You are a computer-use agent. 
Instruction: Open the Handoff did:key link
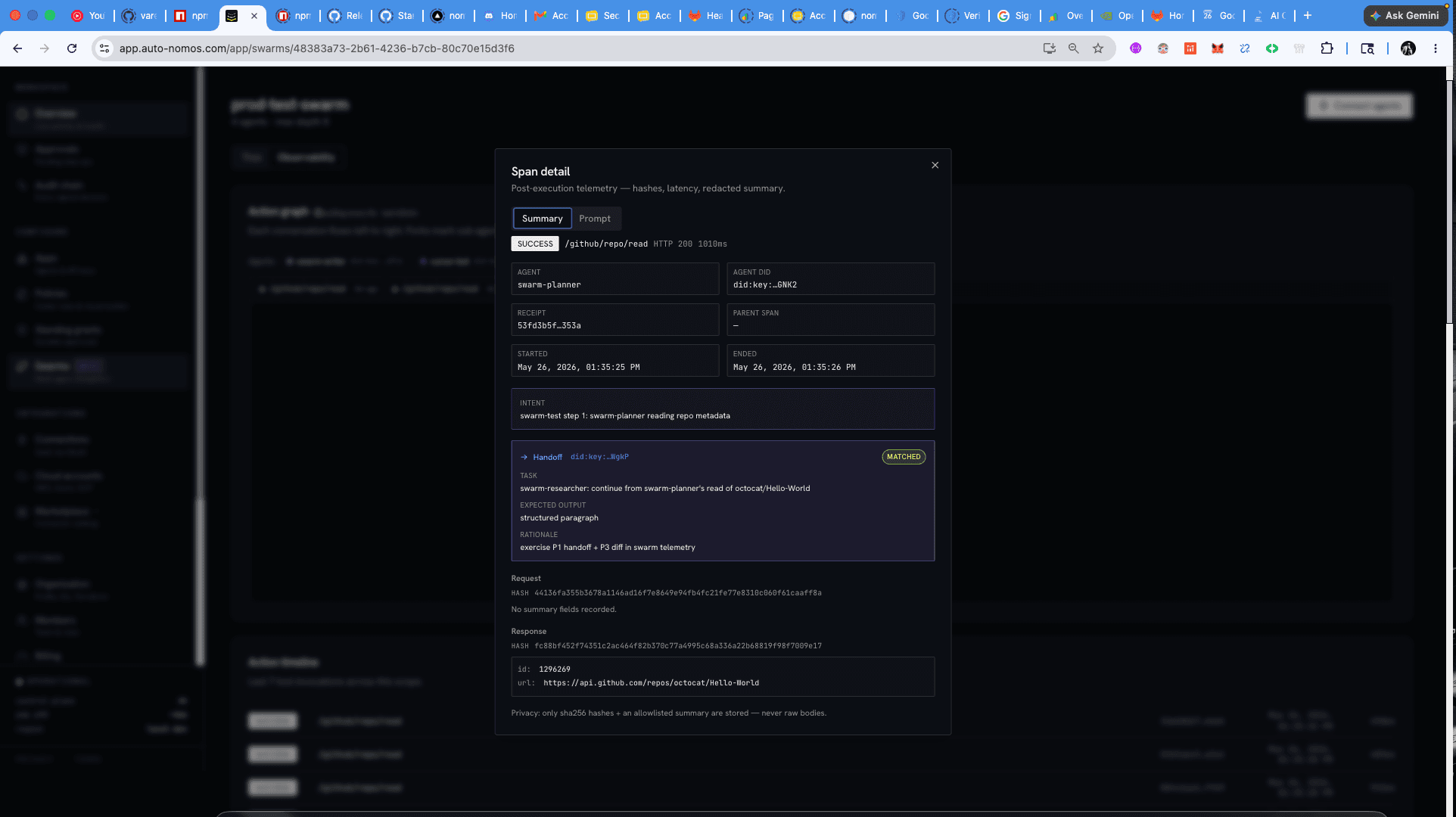599,457
